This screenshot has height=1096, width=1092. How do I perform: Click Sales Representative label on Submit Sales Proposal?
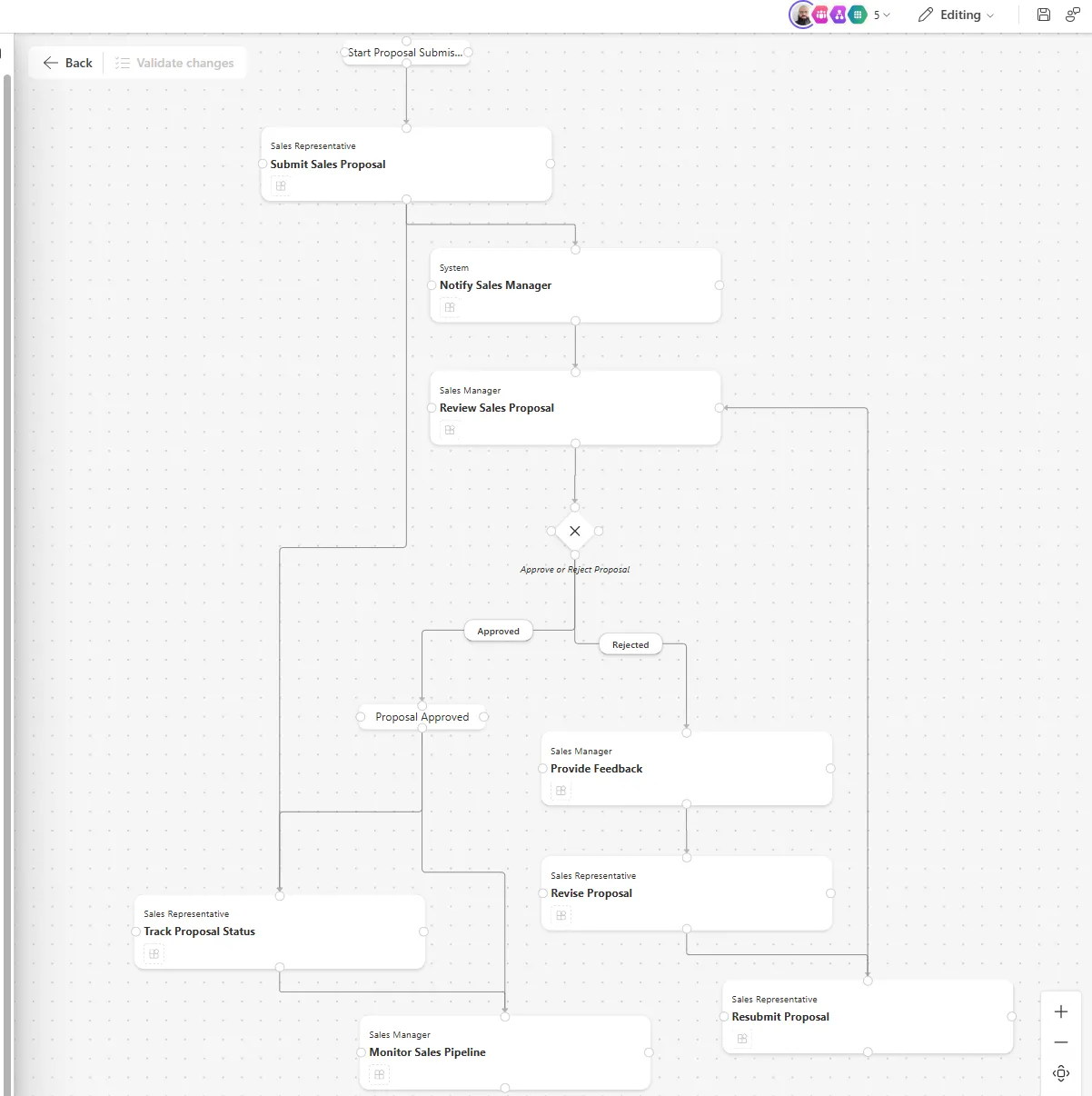click(313, 146)
